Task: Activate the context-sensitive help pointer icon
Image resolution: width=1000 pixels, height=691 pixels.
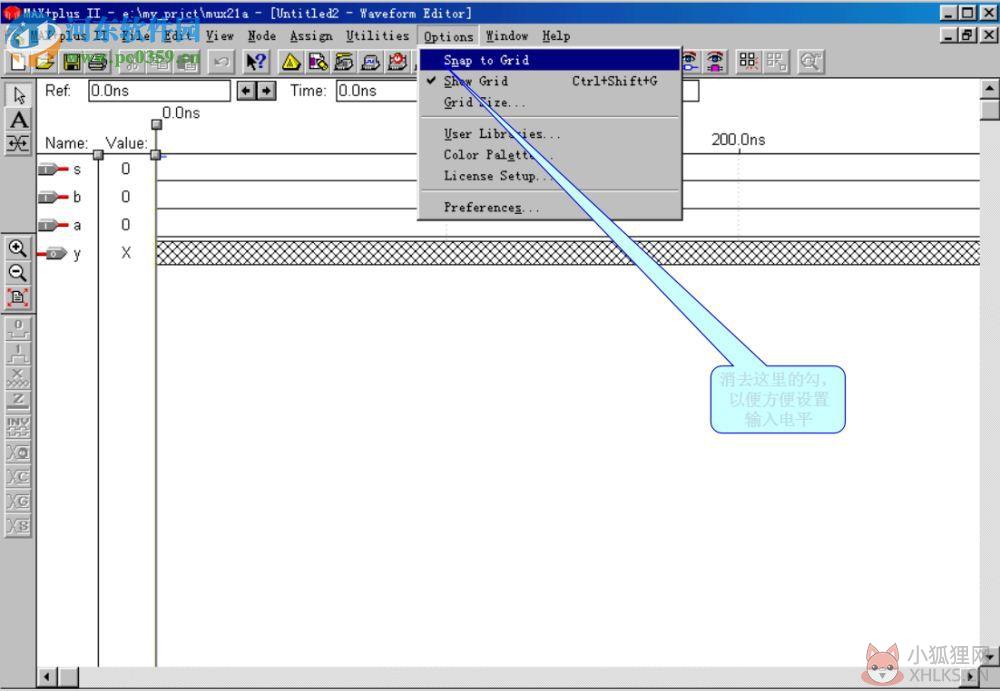Action: [x=256, y=62]
